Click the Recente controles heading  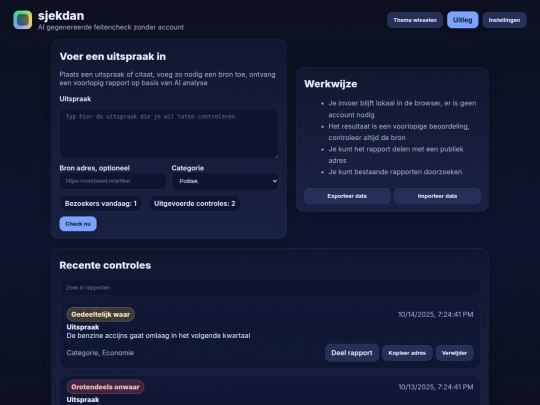click(x=105, y=265)
